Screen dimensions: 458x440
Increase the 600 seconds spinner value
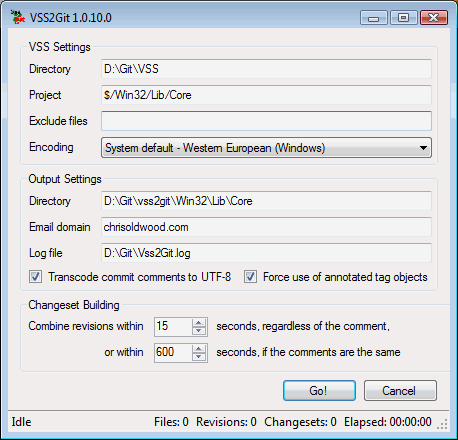coord(199,348)
